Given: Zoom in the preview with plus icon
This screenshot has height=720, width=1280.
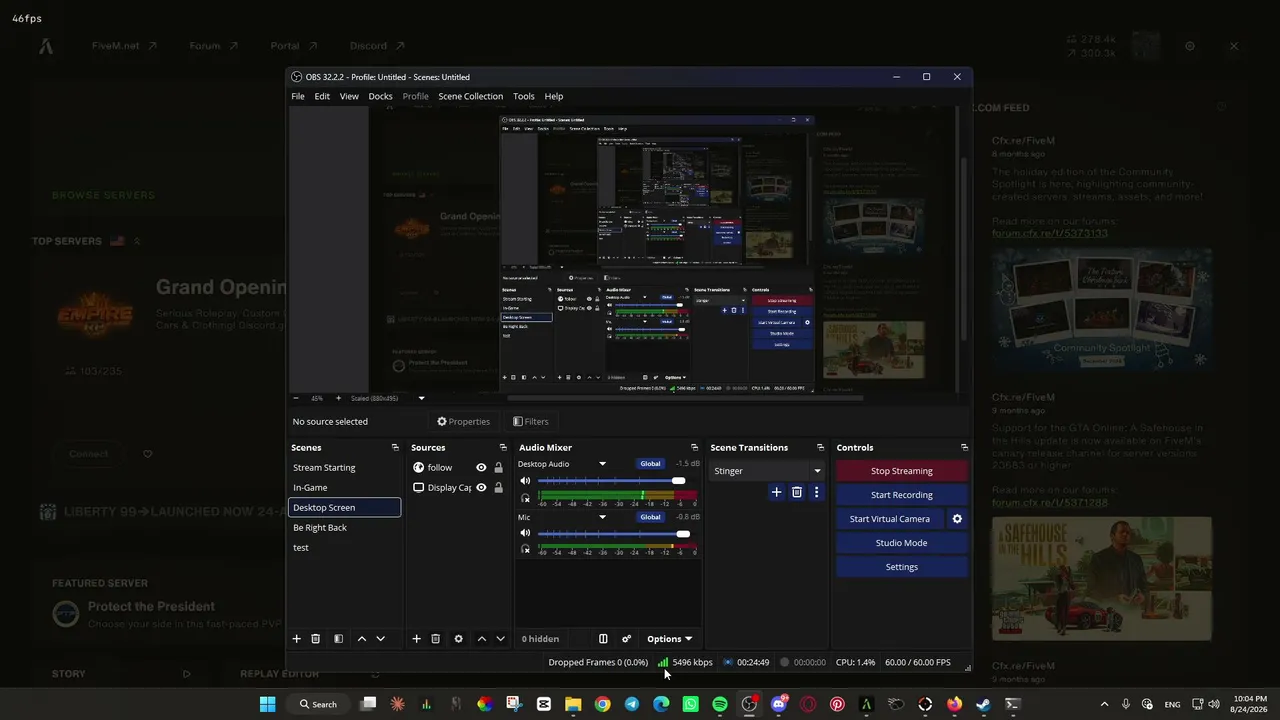Looking at the screenshot, I should [338, 398].
